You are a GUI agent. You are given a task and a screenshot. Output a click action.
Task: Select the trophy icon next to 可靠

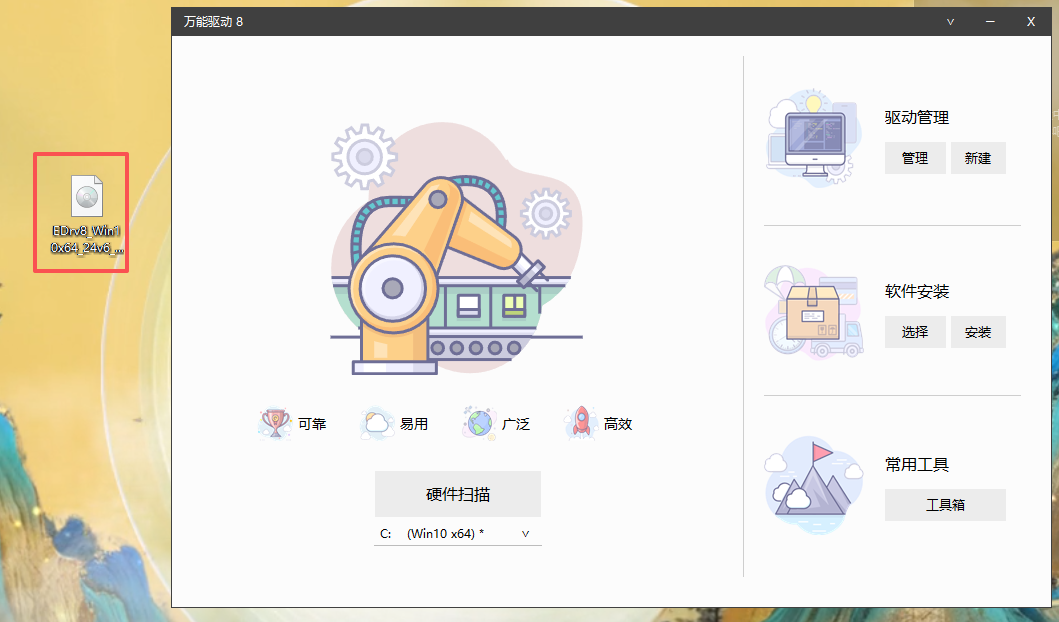[275, 422]
